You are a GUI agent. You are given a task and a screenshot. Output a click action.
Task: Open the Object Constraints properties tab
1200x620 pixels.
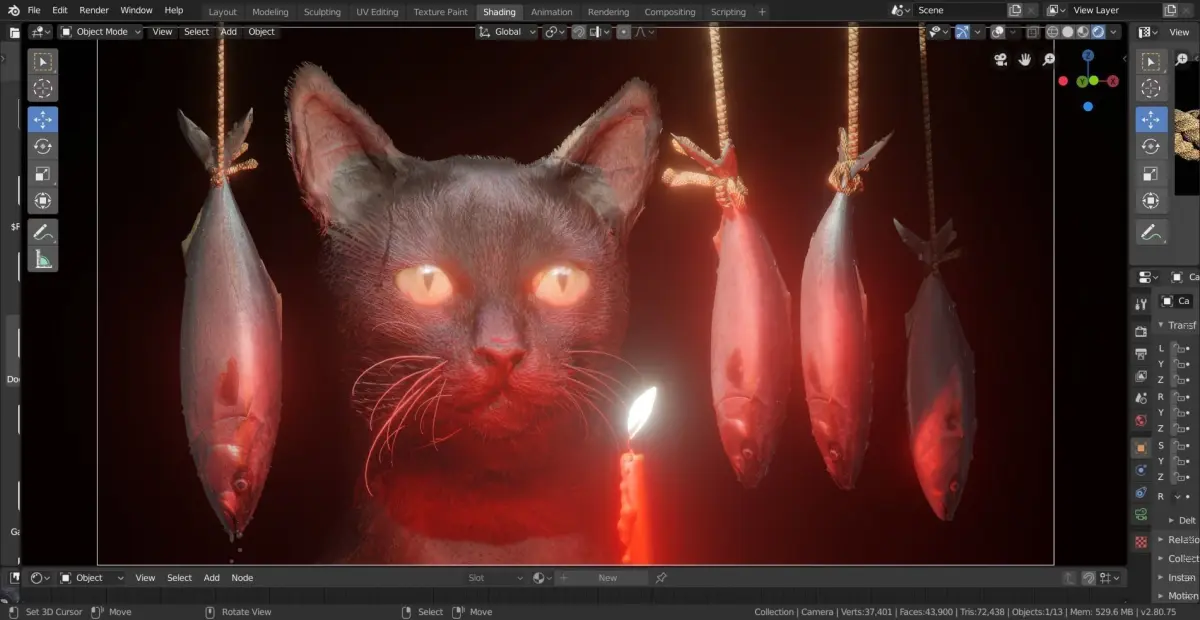click(1141, 493)
